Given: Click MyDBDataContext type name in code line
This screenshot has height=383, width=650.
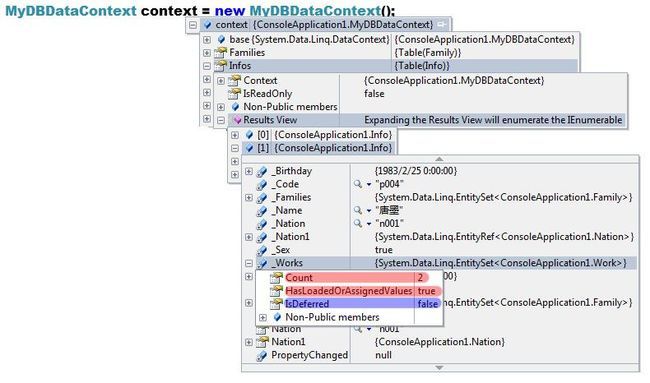Looking at the screenshot, I should (x=71, y=10).
